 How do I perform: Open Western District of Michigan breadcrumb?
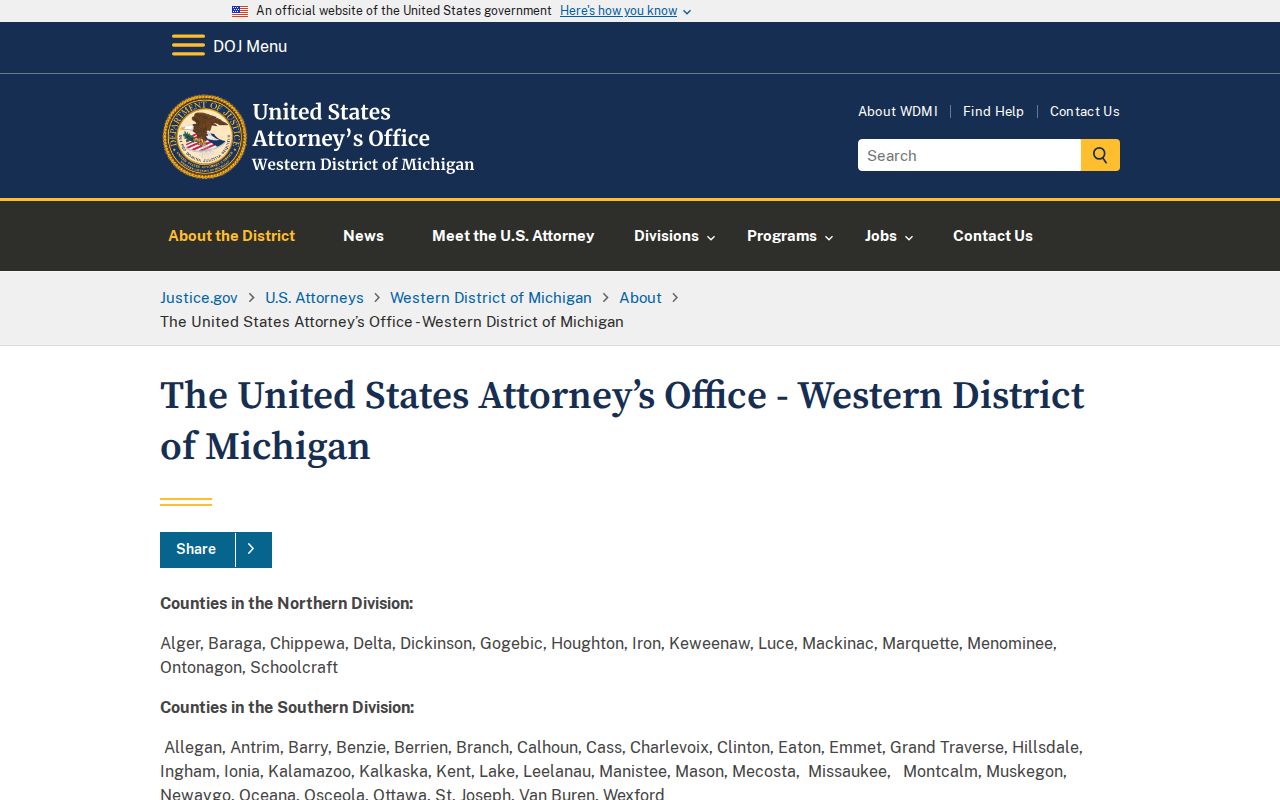pos(491,298)
